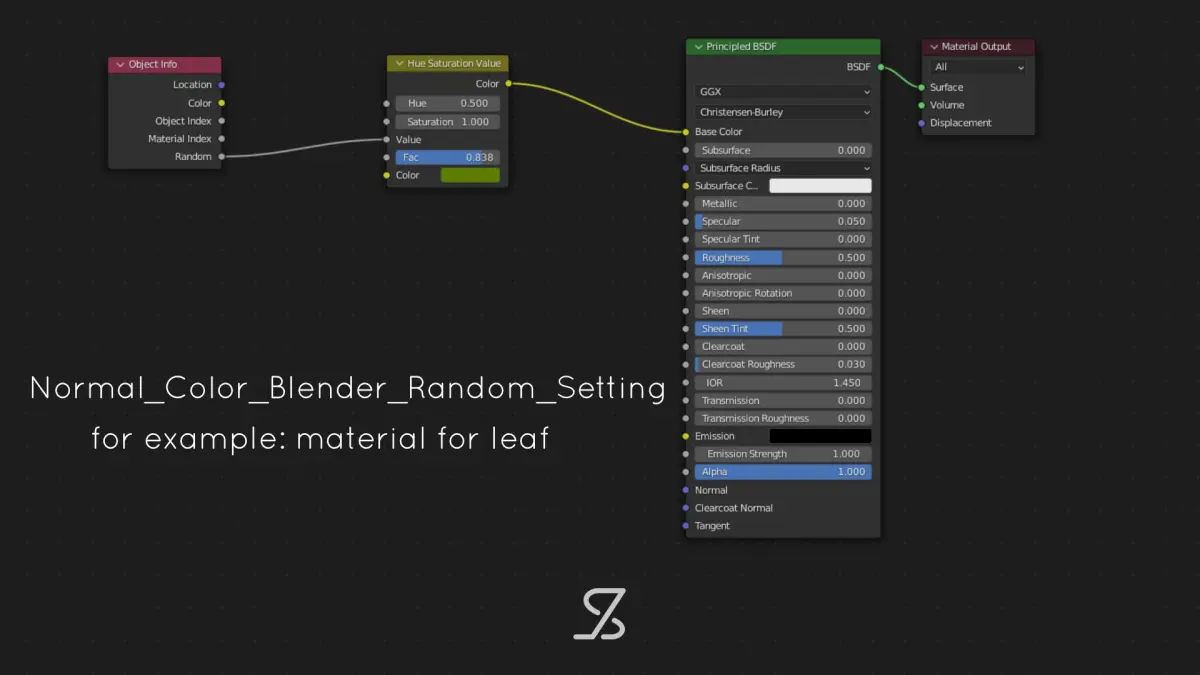Click the Sheen value field

pos(783,311)
